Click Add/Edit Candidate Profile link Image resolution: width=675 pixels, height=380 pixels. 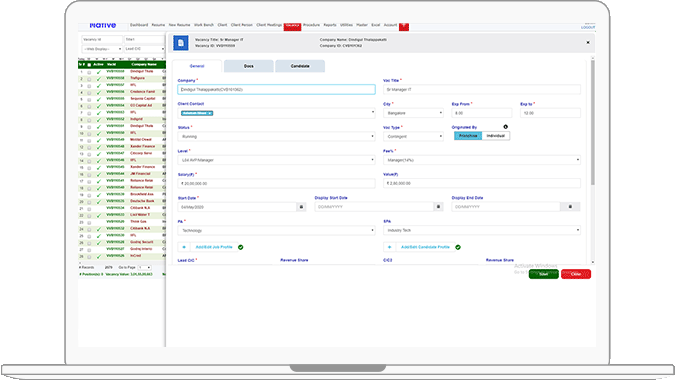coord(425,247)
